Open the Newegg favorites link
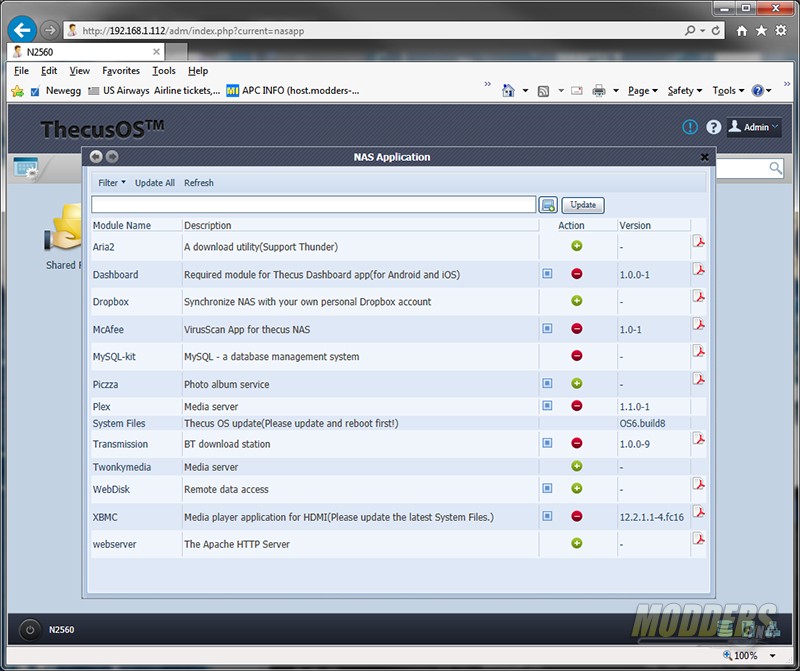Screen dimensions: 800x671 pyautogui.click(x=56, y=91)
